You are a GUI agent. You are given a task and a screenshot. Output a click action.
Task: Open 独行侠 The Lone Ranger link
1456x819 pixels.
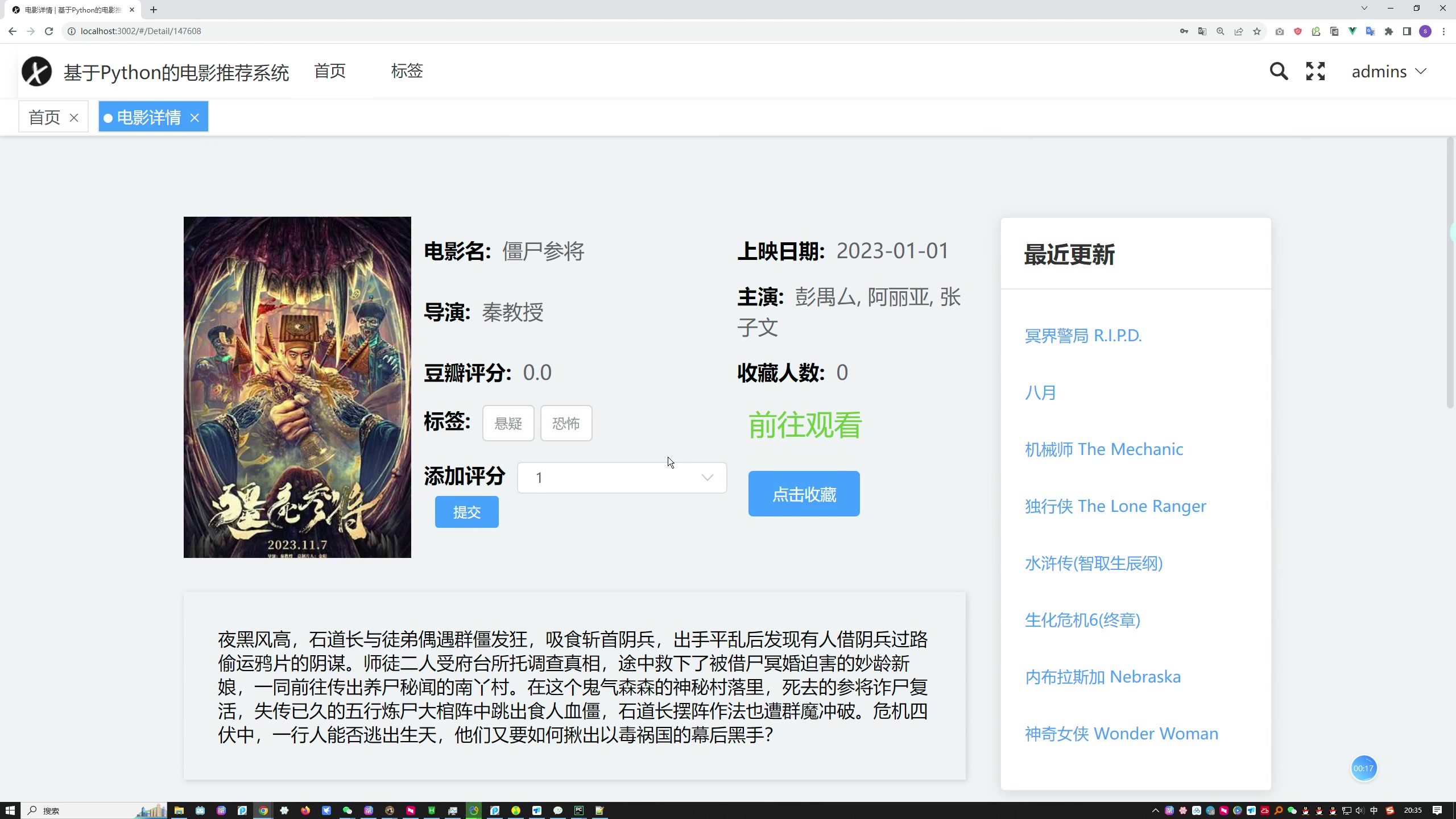[1115, 506]
